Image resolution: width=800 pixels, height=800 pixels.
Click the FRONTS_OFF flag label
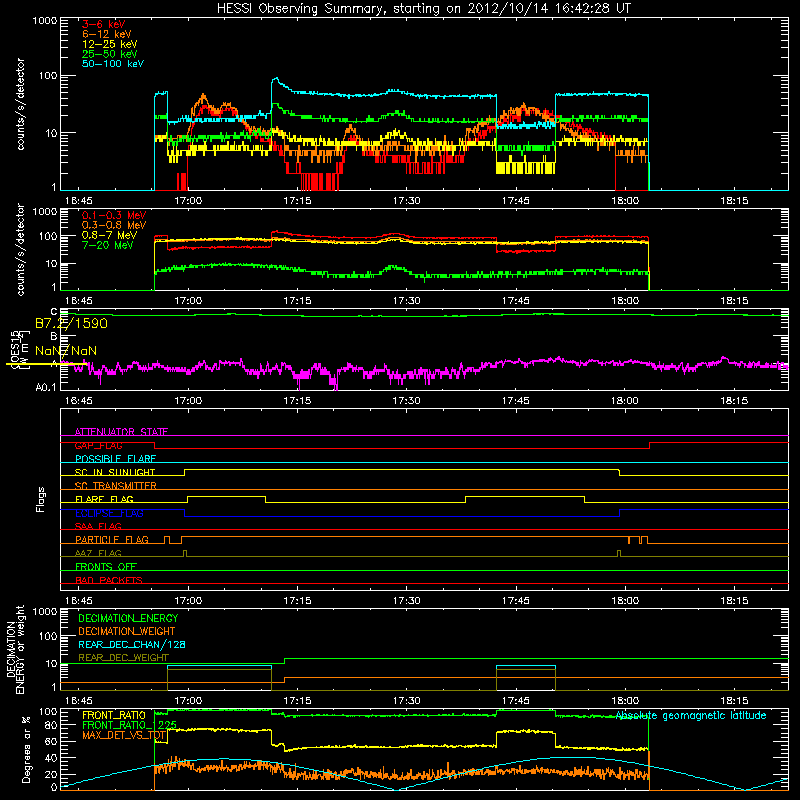[106, 567]
